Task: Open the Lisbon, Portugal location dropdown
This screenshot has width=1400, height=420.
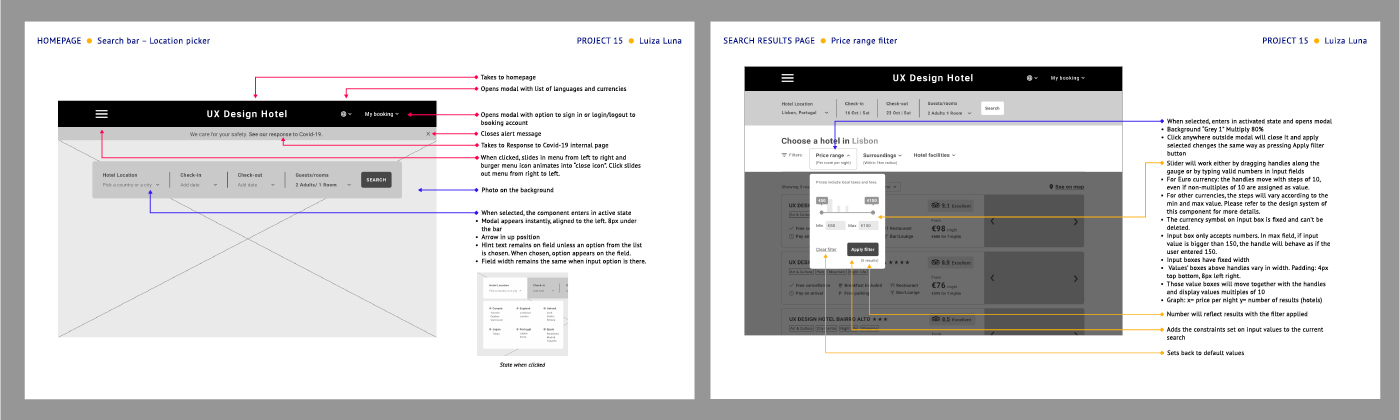Action: [x=807, y=112]
